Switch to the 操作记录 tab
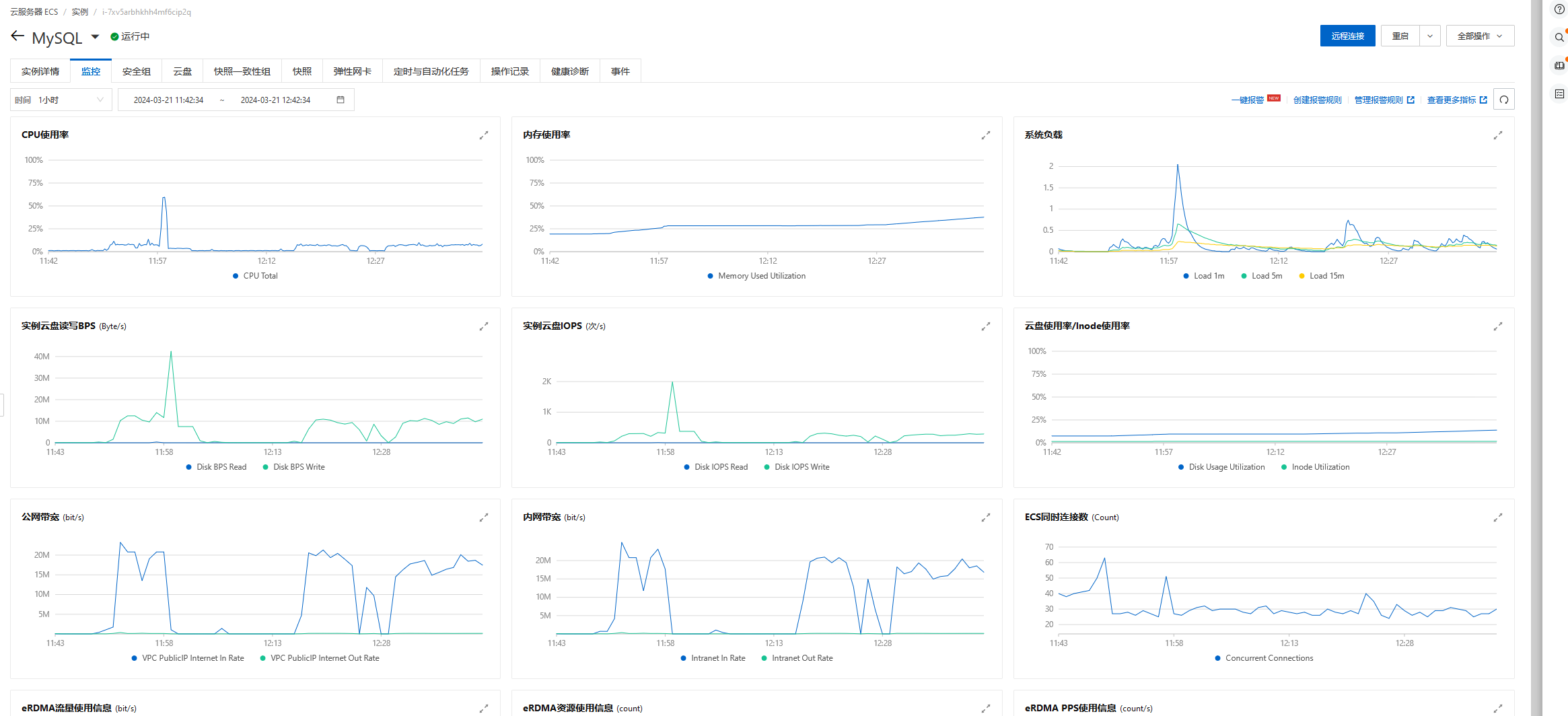 coord(510,71)
